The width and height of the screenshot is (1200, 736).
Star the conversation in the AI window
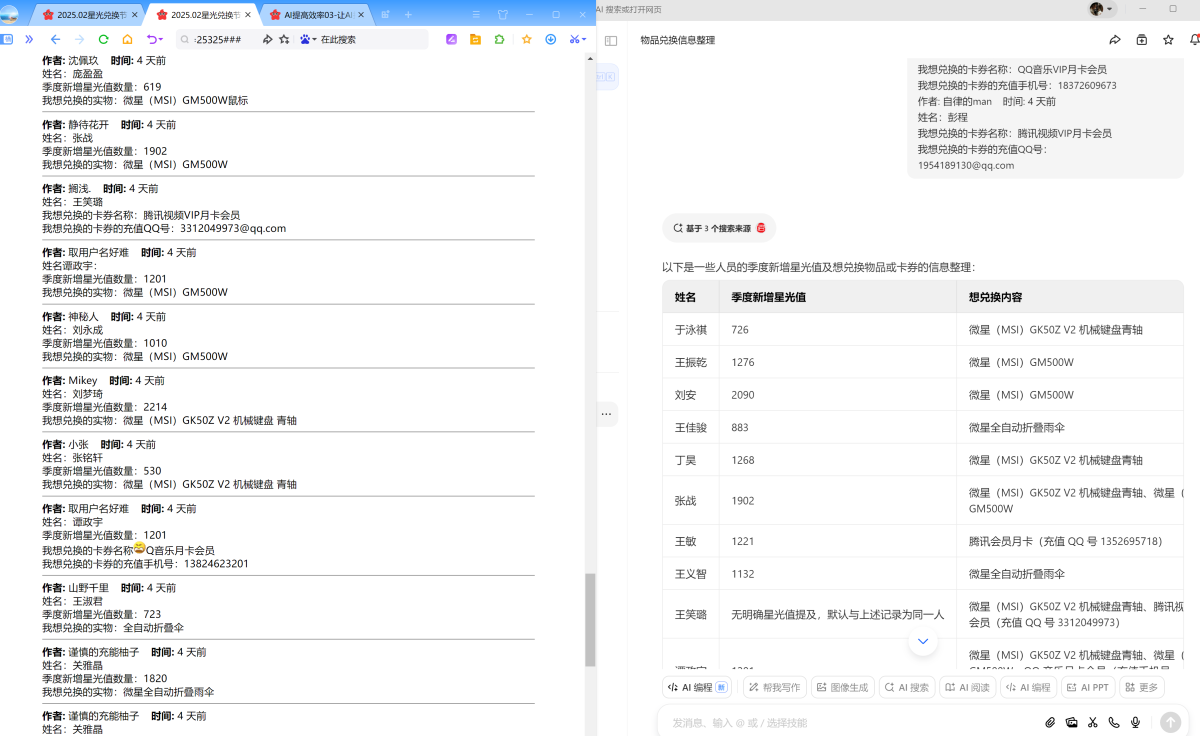click(1168, 40)
